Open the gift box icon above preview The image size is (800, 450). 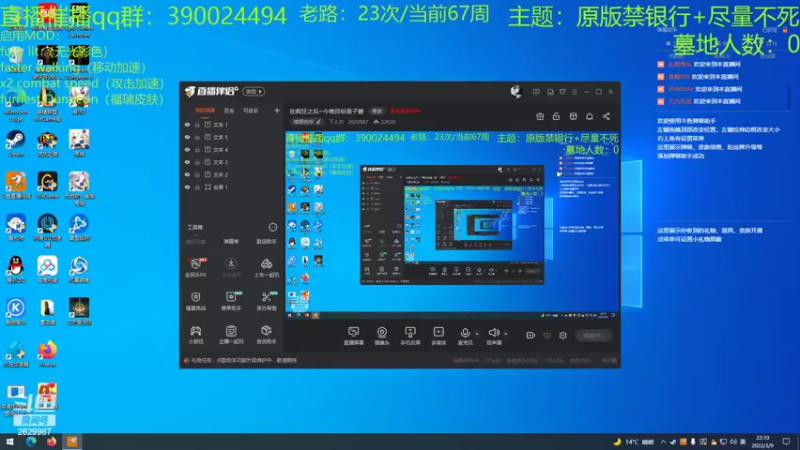point(540,116)
